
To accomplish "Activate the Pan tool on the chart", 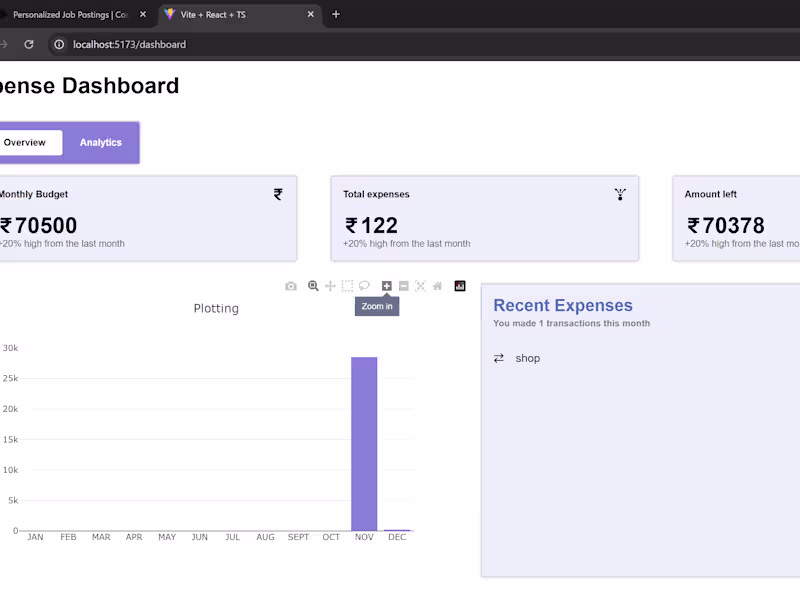I will point(330,285).
